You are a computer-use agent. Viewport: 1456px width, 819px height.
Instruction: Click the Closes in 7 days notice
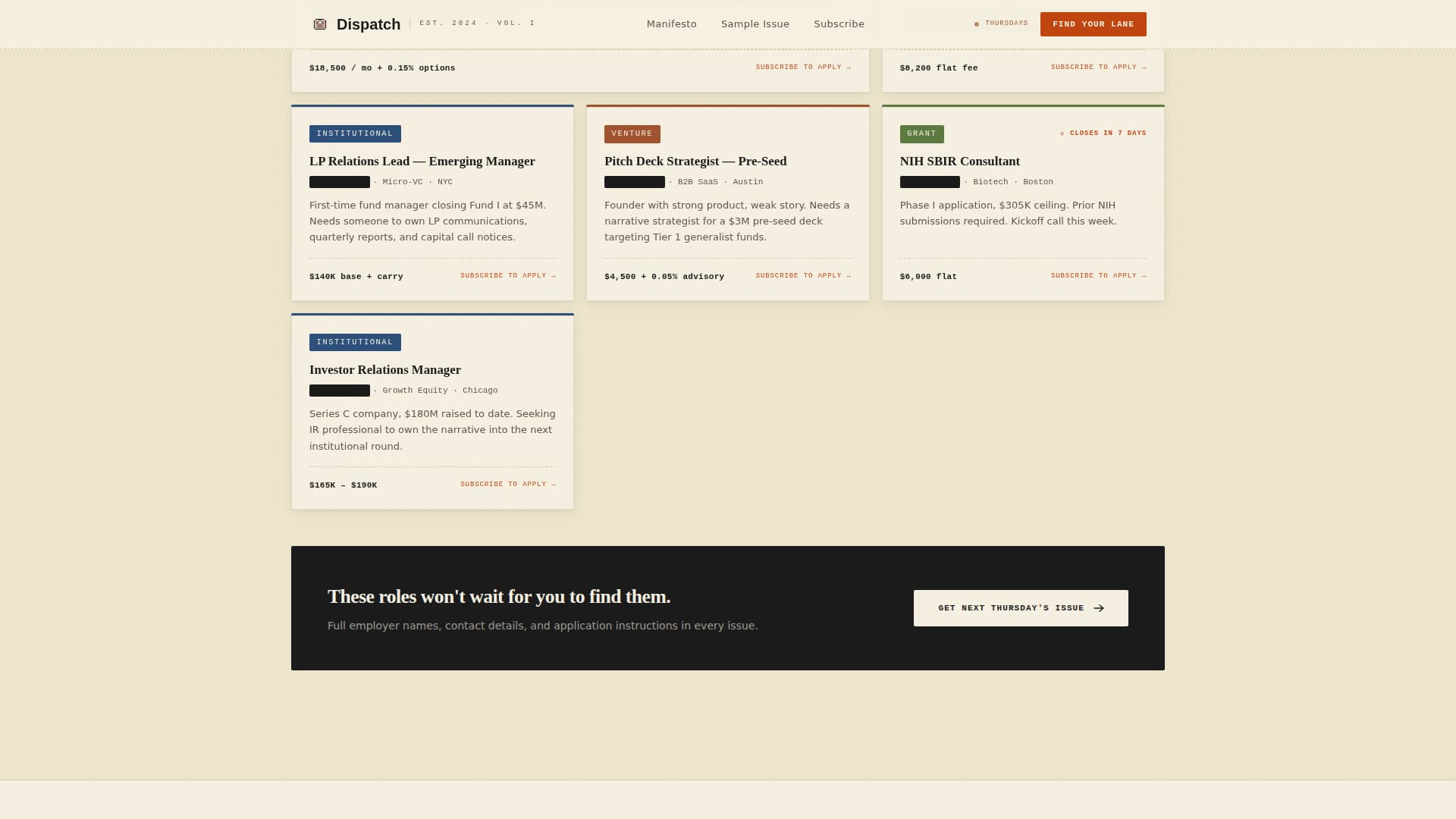click(1103, 133)
